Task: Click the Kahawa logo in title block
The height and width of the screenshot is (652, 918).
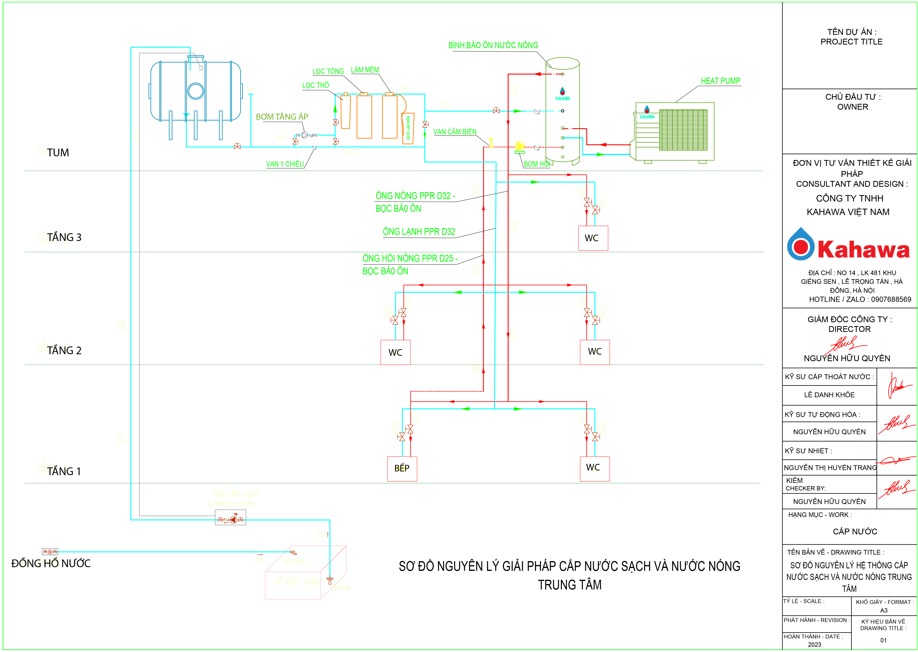Action: (x=848, y=249)
